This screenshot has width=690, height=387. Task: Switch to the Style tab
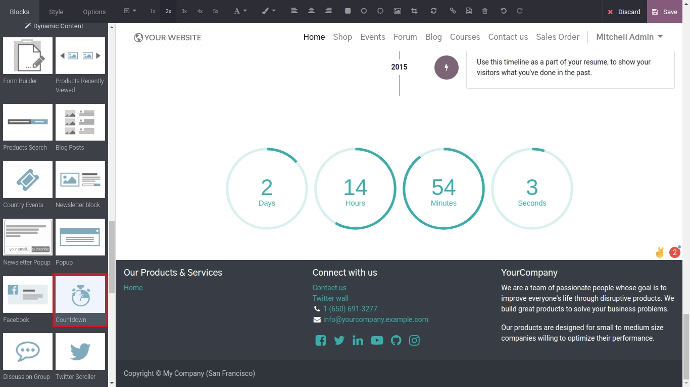coord(56,11)
